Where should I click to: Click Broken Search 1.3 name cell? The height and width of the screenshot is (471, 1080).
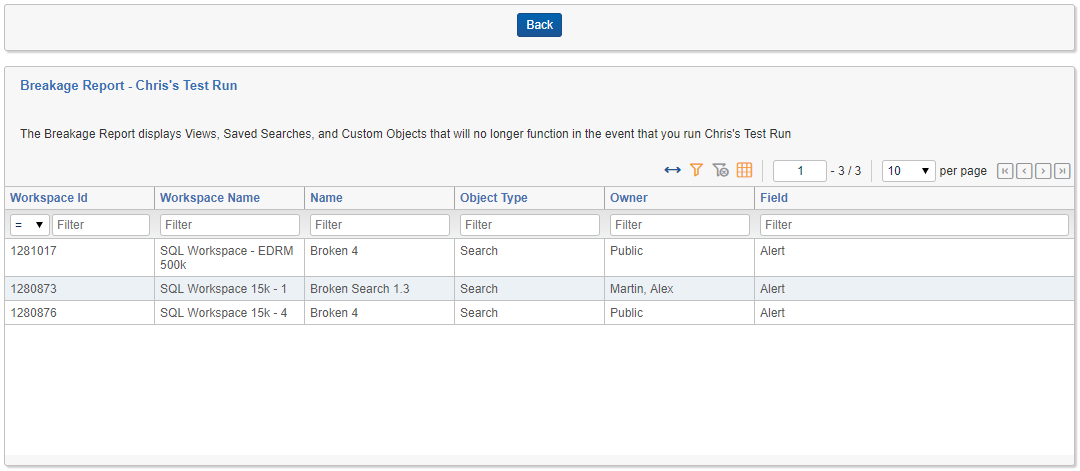tap(380, 289)
